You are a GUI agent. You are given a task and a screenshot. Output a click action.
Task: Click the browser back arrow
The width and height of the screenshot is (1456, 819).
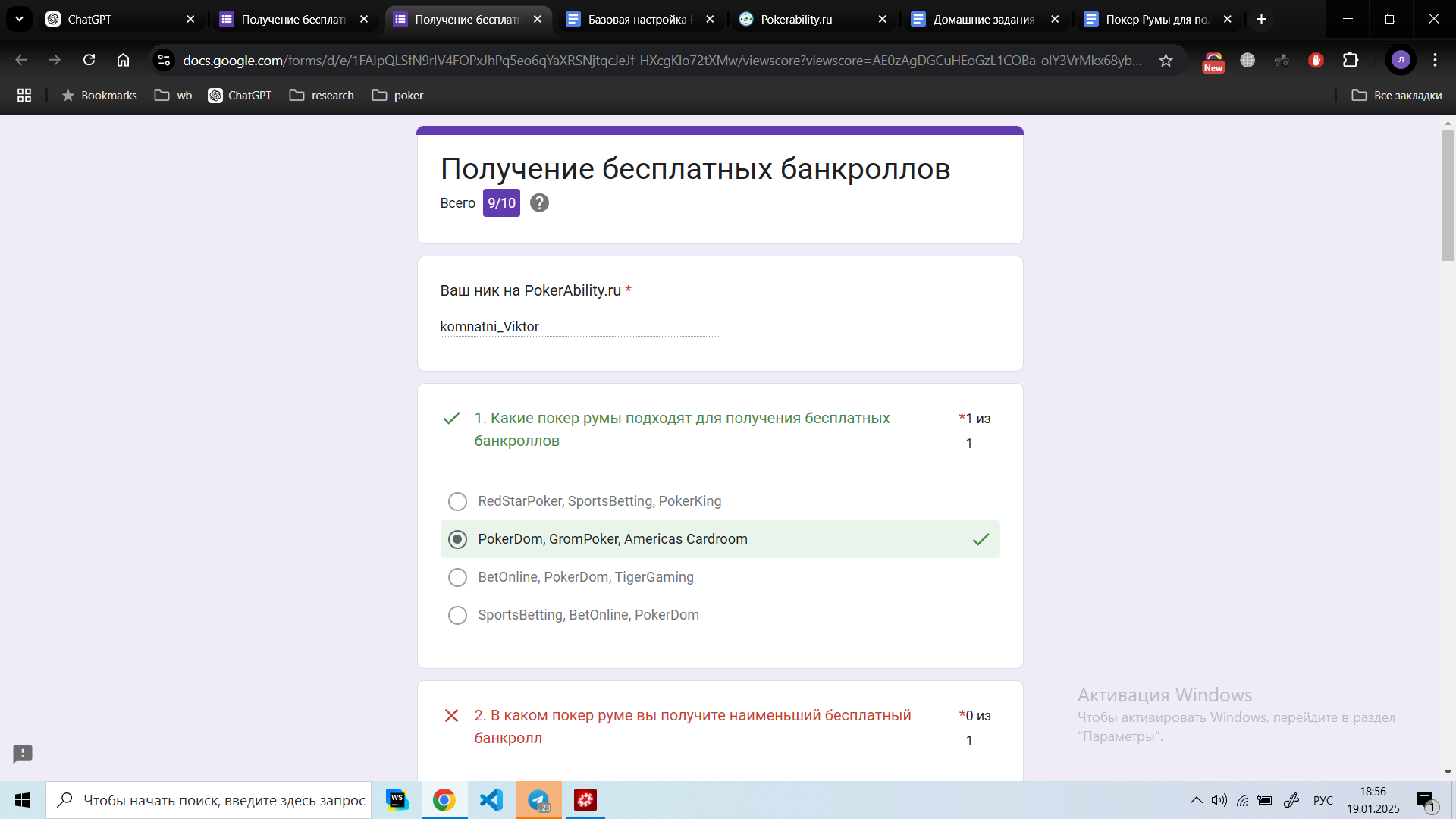click(x=21, y=60)
